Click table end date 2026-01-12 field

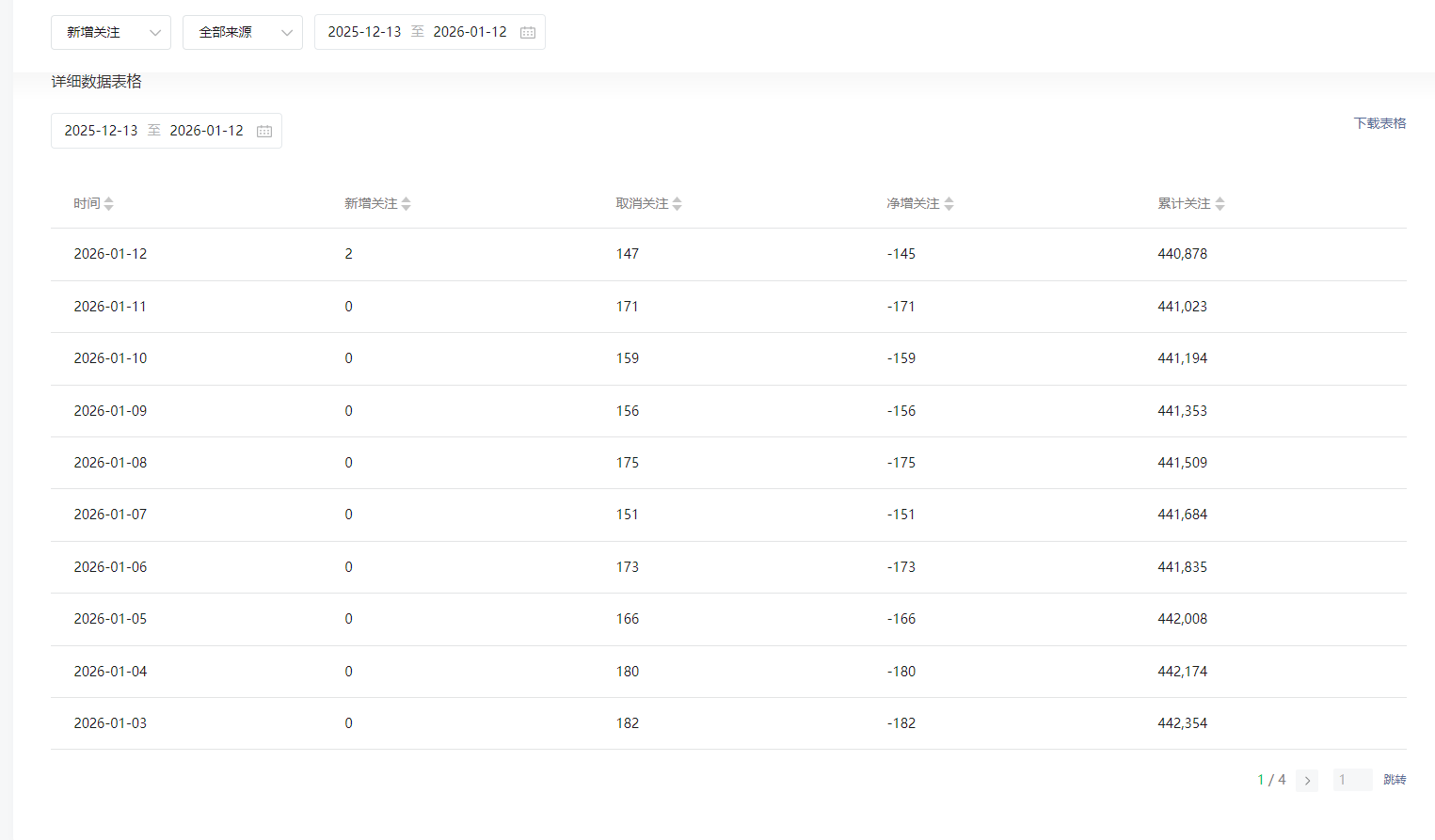pyautogui.click(x=206, y=131)
